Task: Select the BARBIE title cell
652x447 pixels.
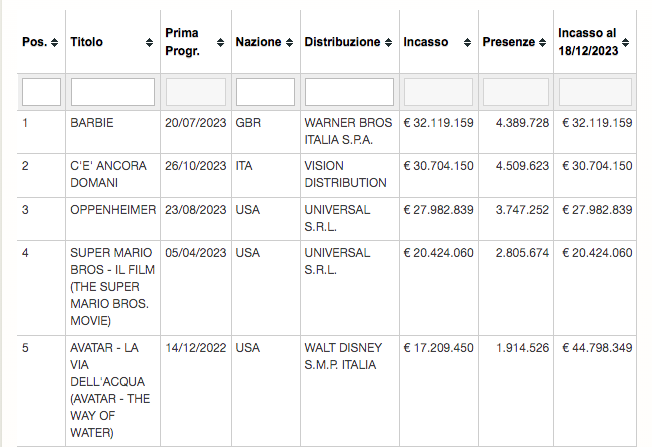Action: tap(92, 123)
